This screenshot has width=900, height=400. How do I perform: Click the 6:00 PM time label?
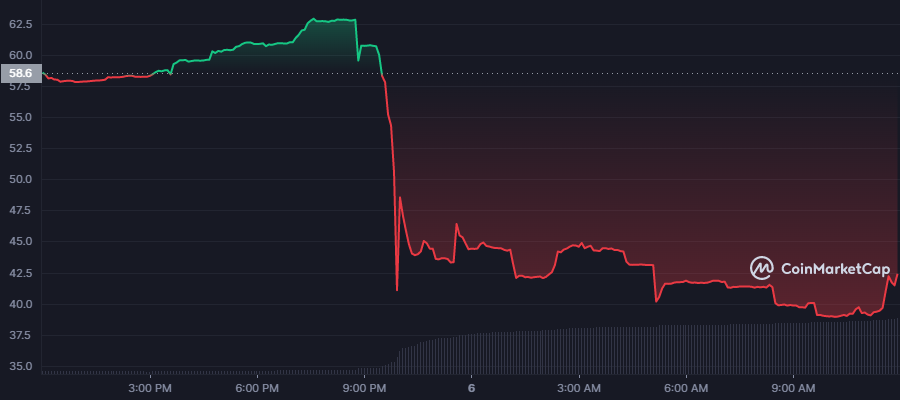[x=257, y=389]
